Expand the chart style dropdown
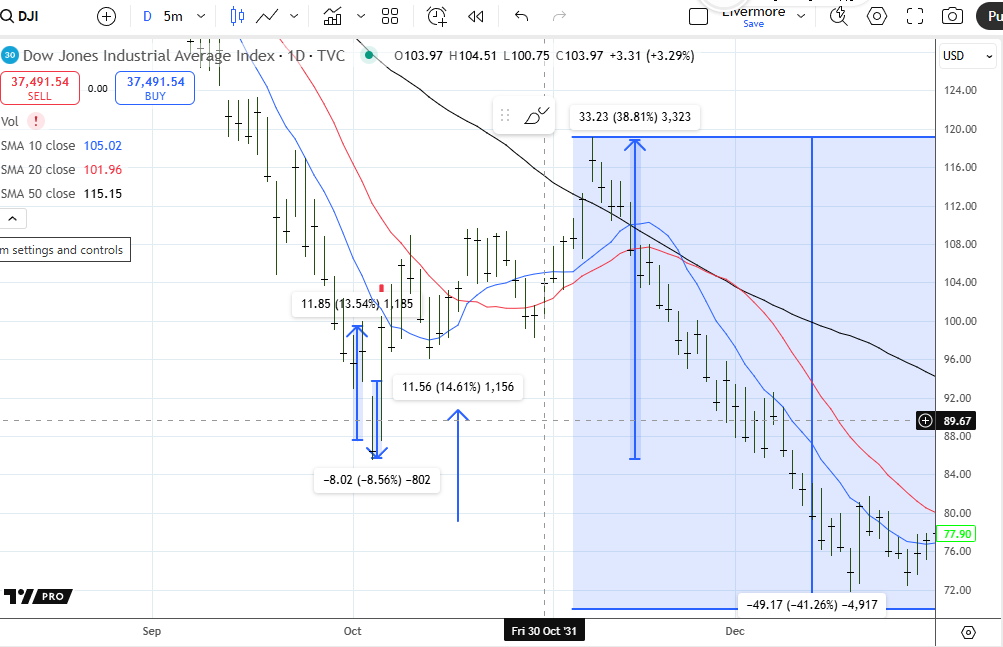Image resolution: width=1003 pixels, height=647 pixels. (294, 17)
